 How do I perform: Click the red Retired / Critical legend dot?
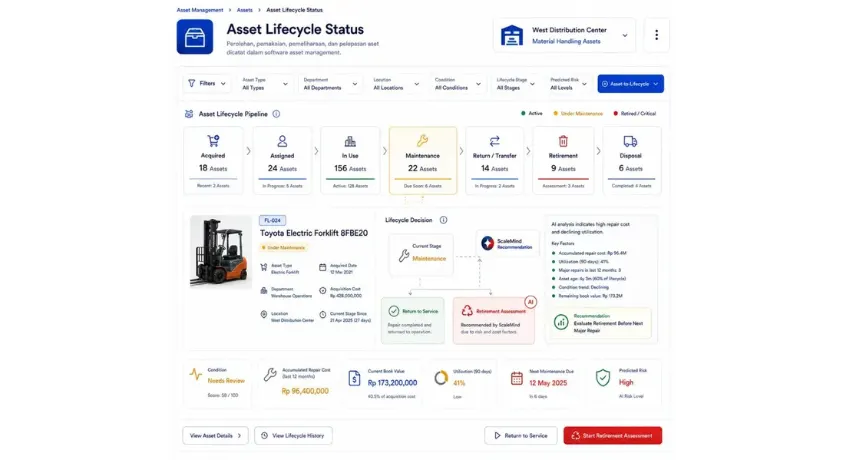[615, 113]
